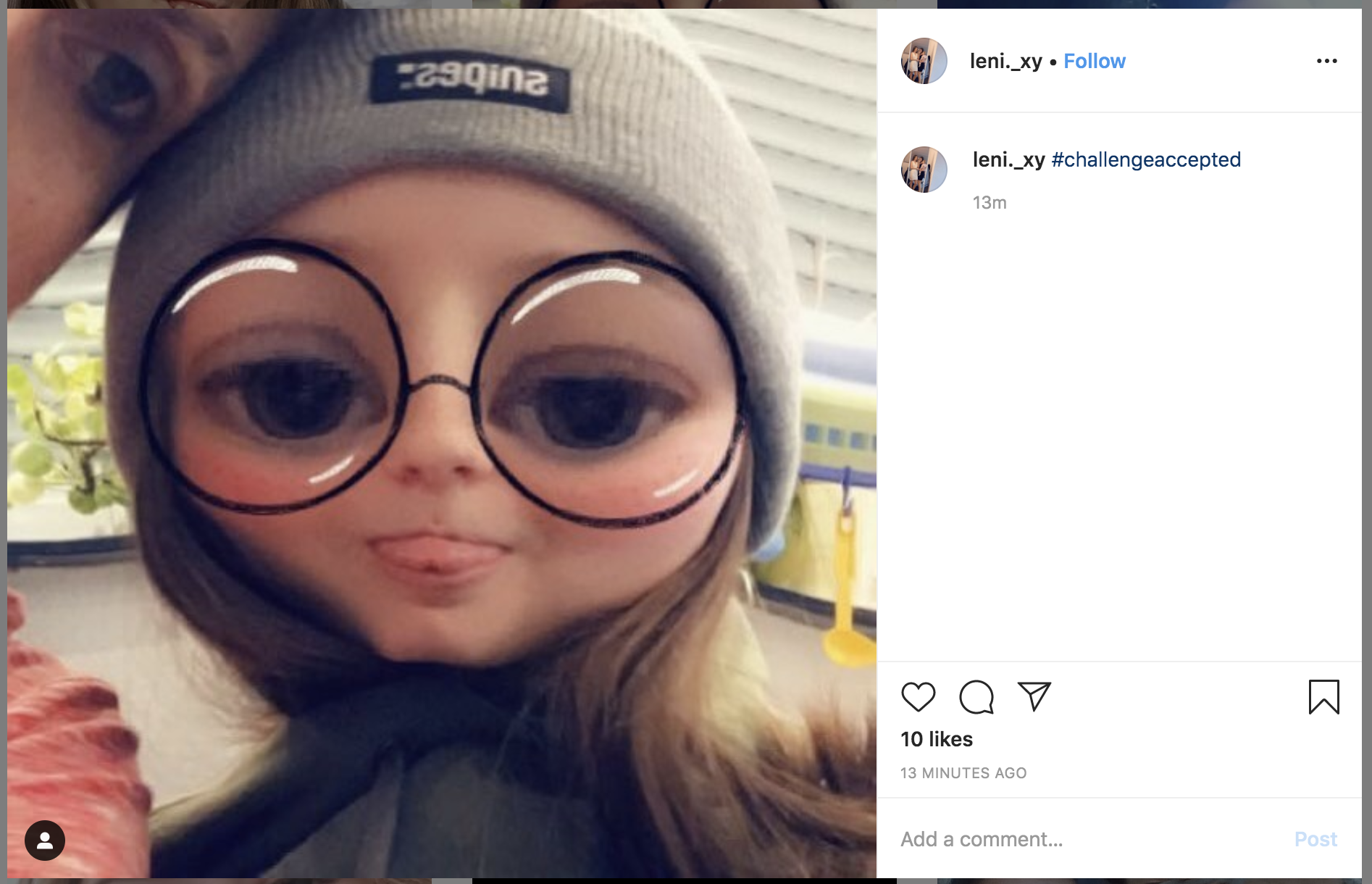
Task: Like the post with heart icon
Action: 918,697
